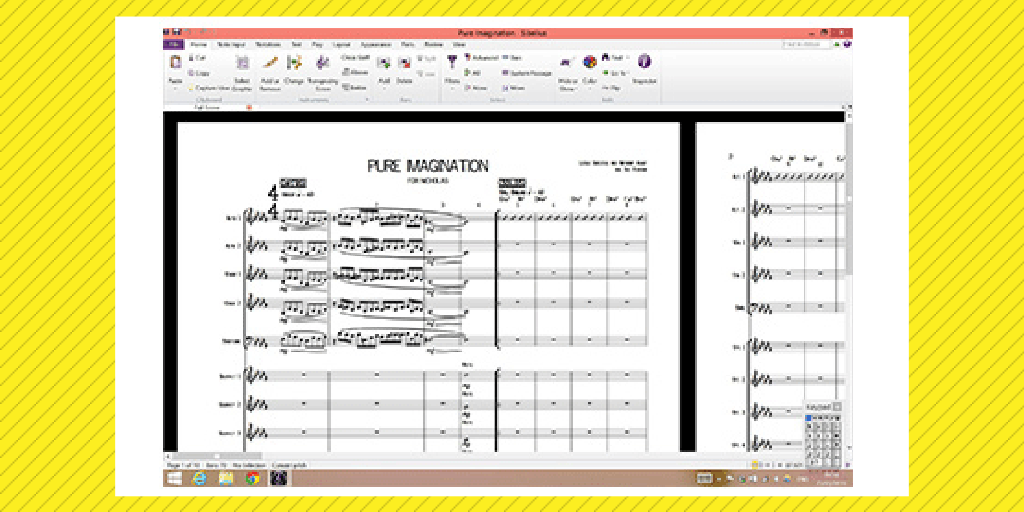Image resolution: width=1024 pixels, height=512 pixels.
Task: Switch to the Appearance tab
Action: click(x=376, y=44)
